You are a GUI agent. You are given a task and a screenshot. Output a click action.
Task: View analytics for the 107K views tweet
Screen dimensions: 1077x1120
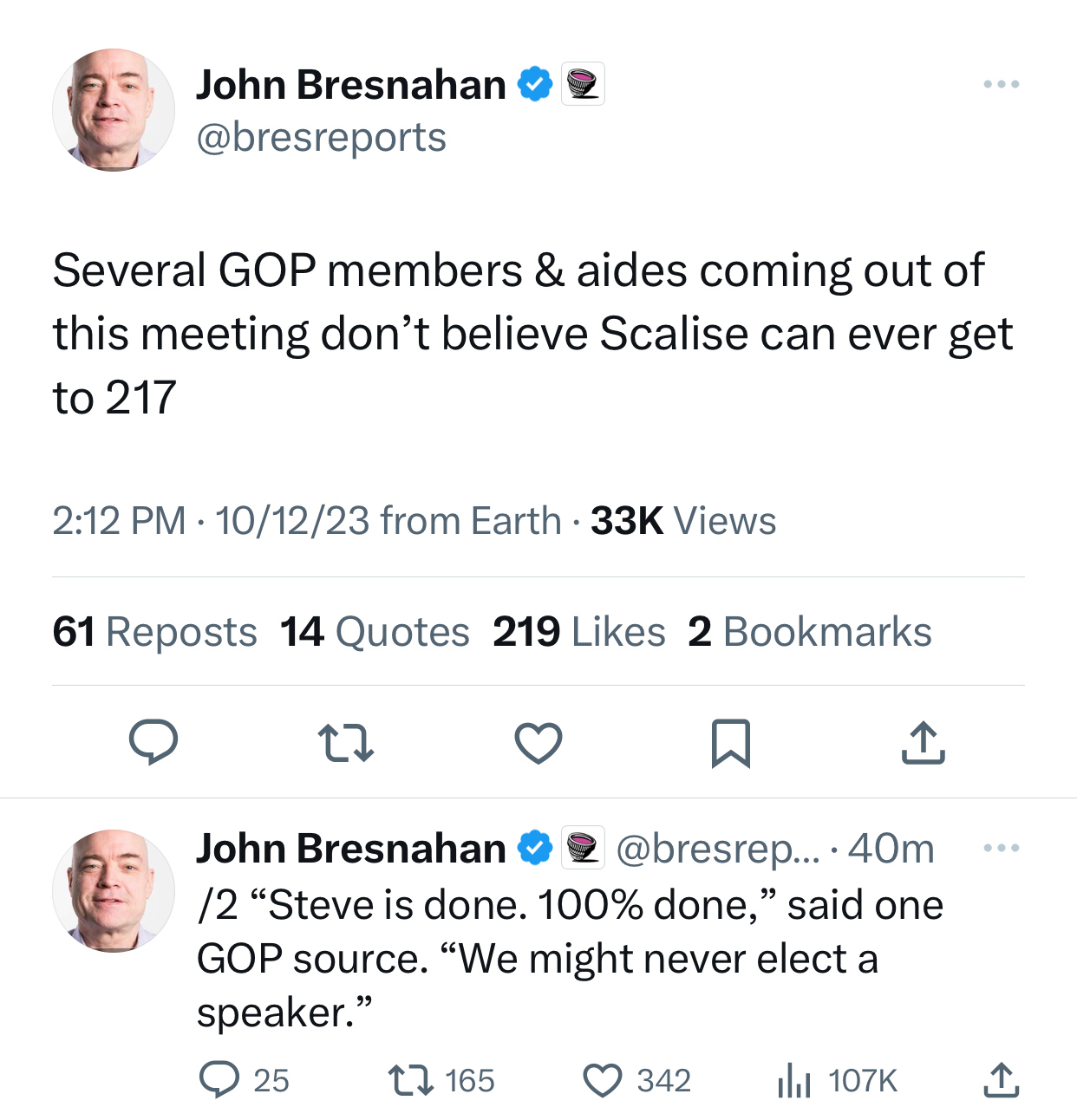tap(794, 1080)
